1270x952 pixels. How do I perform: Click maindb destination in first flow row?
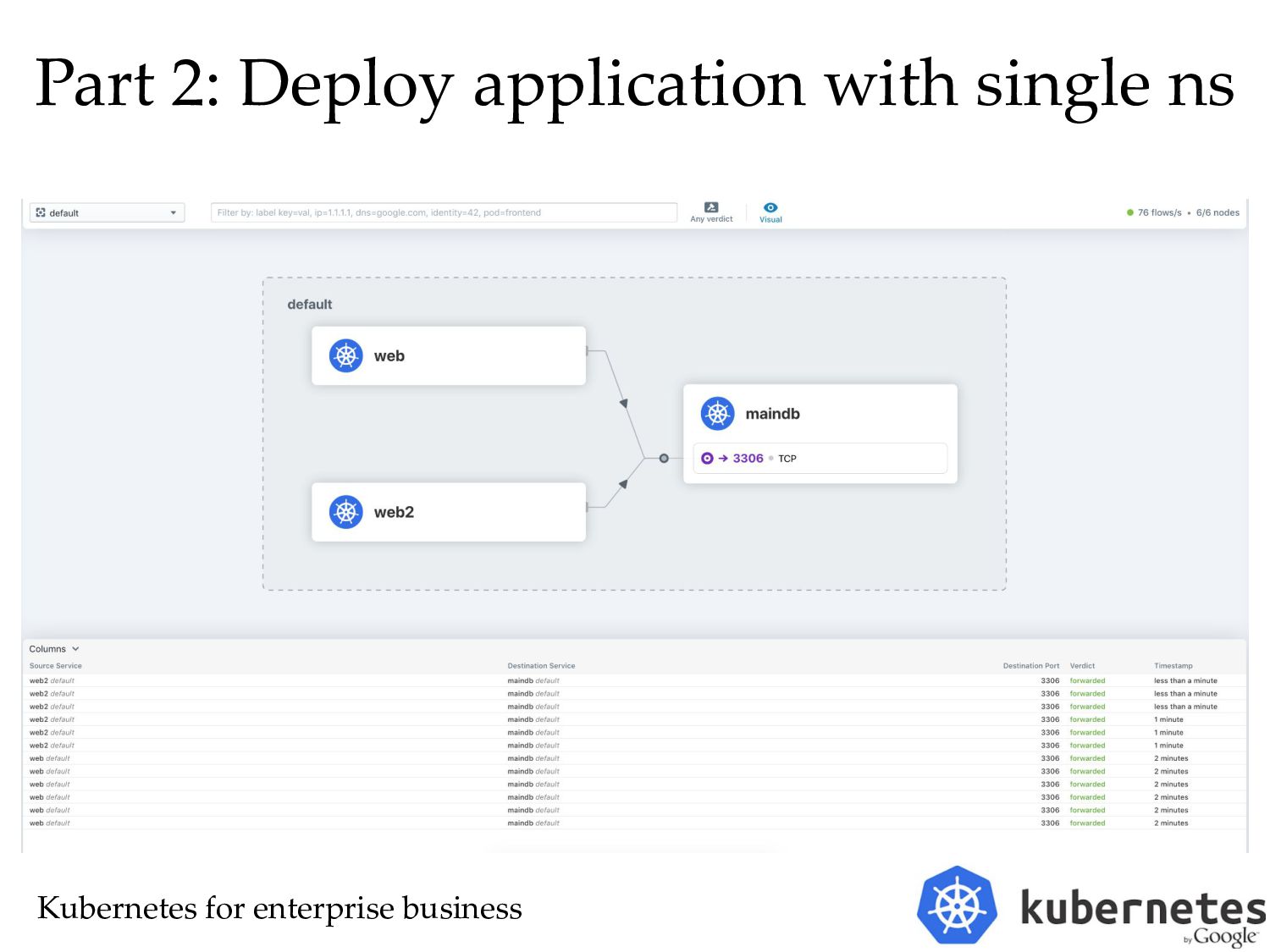[x=533, y=680]
